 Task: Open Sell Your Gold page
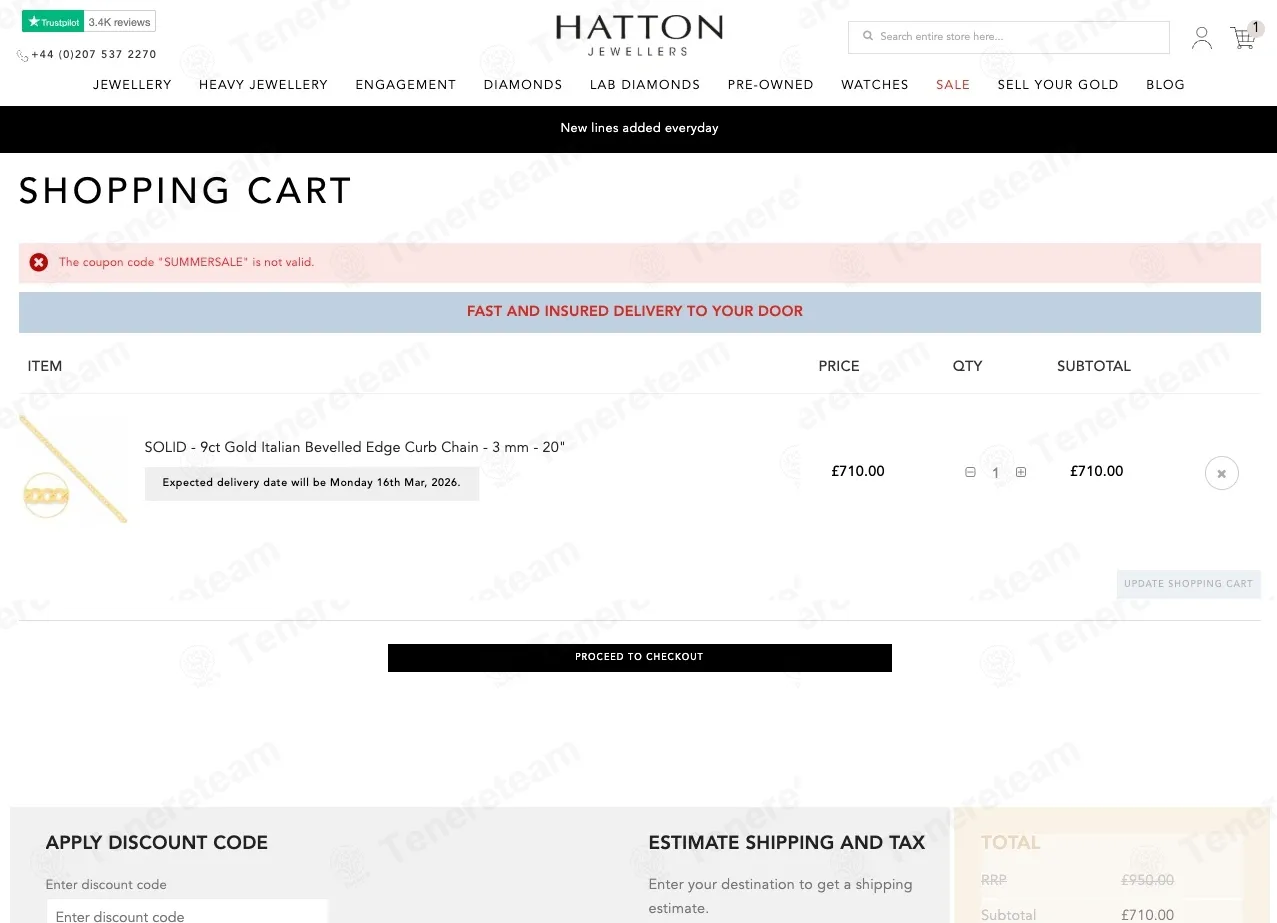click(x=1058, y=85)
